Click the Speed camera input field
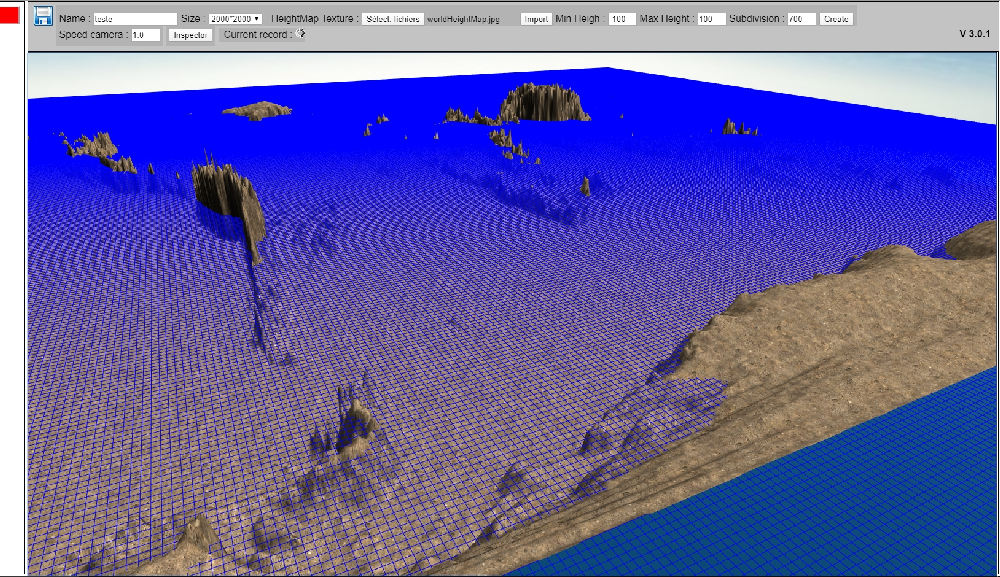The image size is (1000, 577). click(x=145, y=35)
